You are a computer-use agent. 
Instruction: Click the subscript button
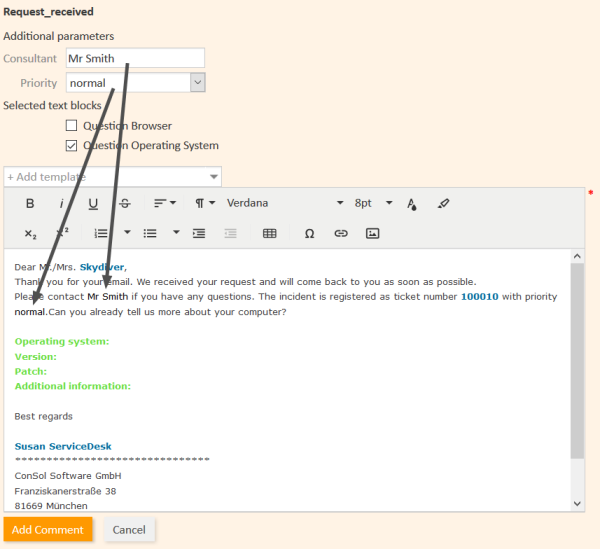click(x=30, y=233)
